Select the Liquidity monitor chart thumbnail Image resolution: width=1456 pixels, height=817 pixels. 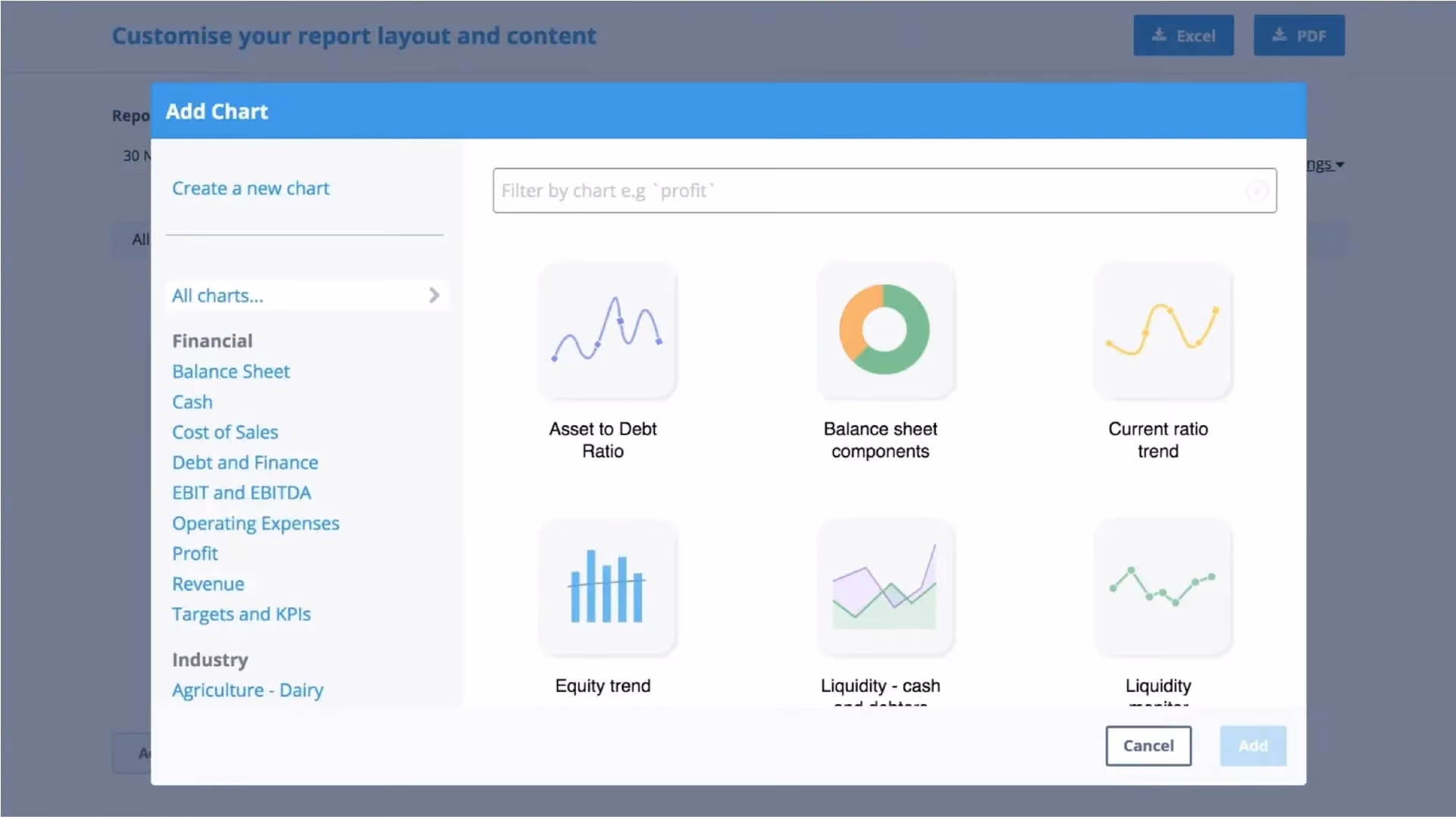point(1162,587)
